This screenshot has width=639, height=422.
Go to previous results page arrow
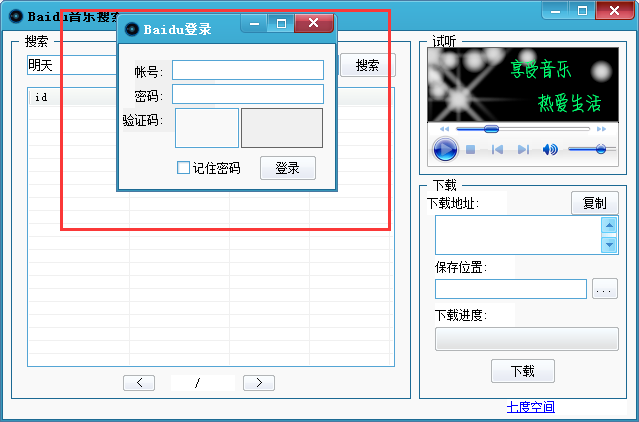pyautogui.click(x=139, y=382)
